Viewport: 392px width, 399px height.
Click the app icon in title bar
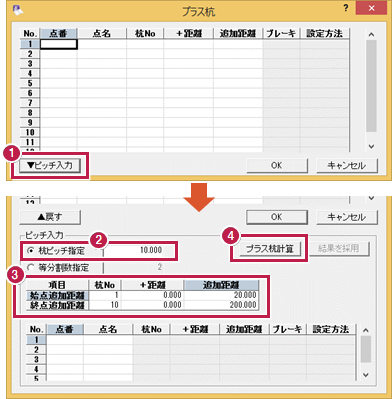pos(17,10)
